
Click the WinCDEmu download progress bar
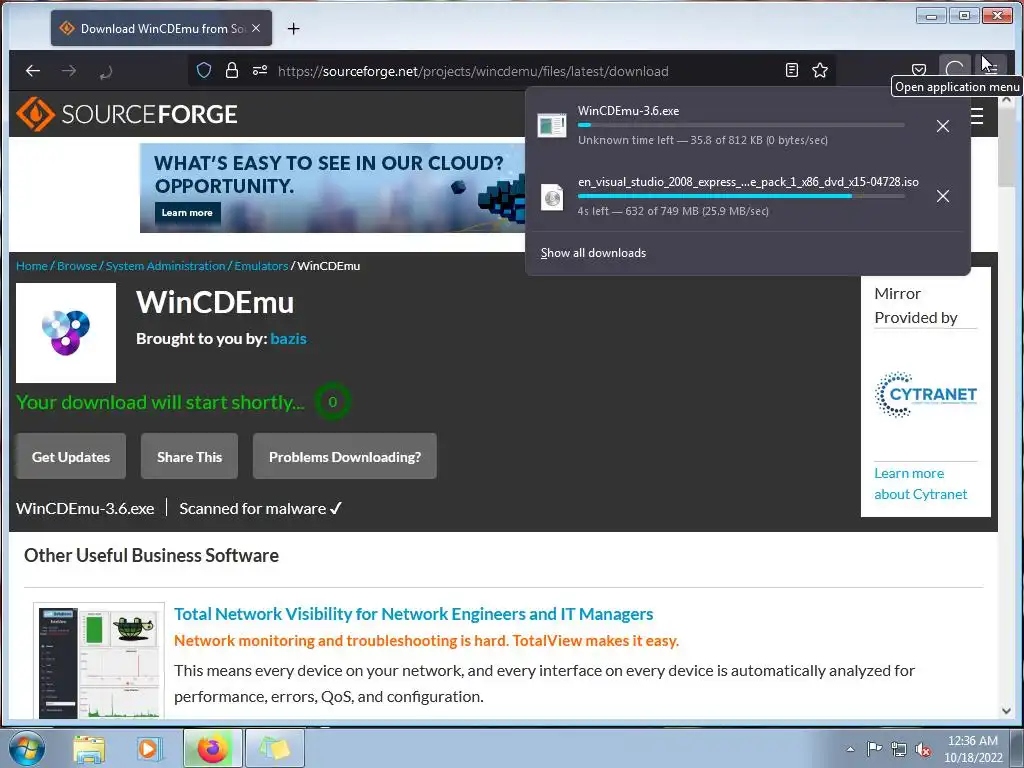pos(741,125)
